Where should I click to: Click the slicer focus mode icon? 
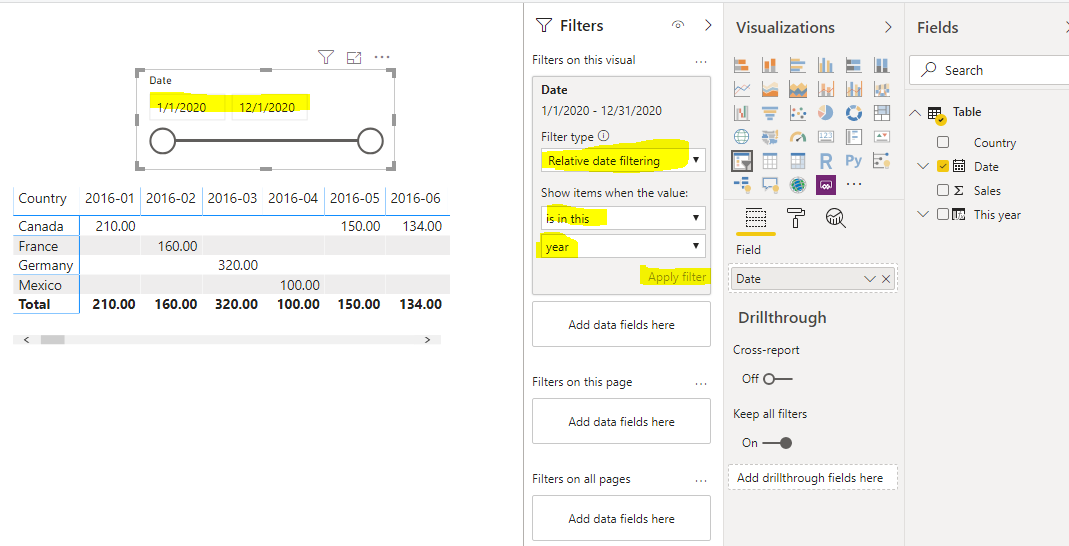click(354, 58)
